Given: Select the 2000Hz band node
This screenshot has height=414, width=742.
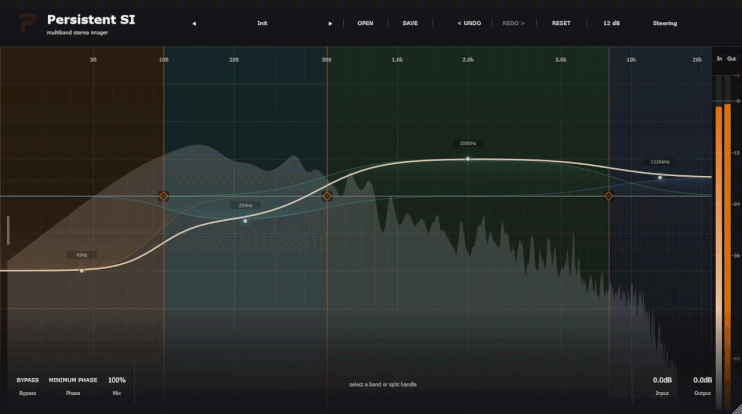Looking at the screenshot, I should tap(468, 159).
